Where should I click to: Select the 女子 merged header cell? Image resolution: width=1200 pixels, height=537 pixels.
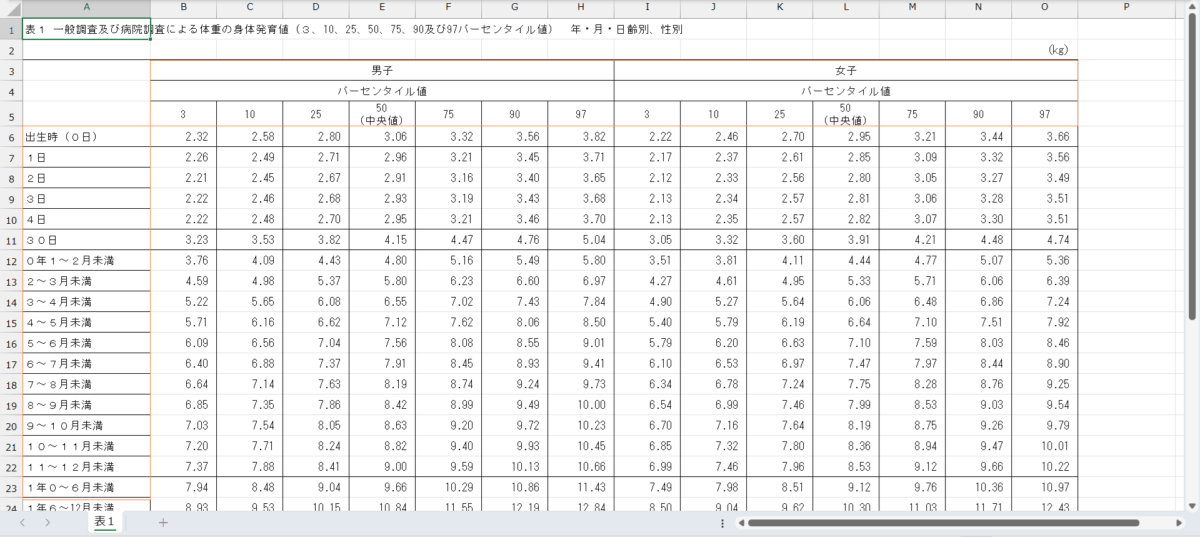point(845,70)
